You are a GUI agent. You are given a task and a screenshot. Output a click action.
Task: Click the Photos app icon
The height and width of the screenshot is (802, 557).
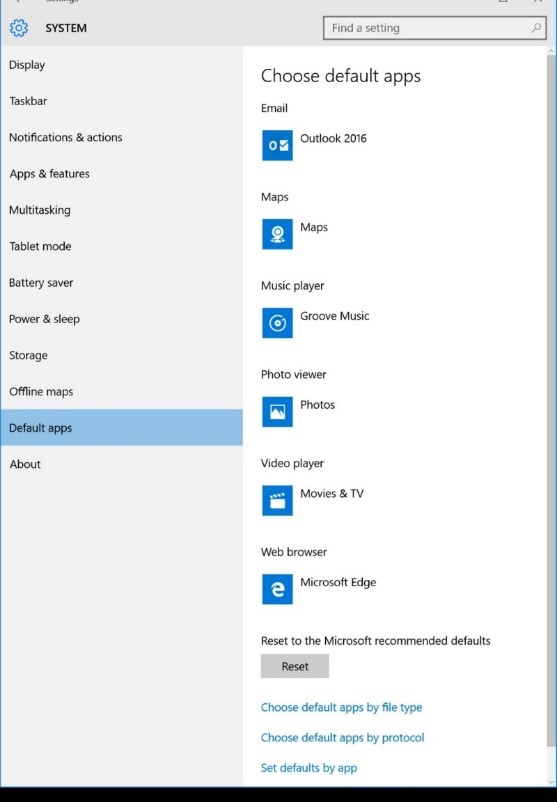[x=277, y=412]
